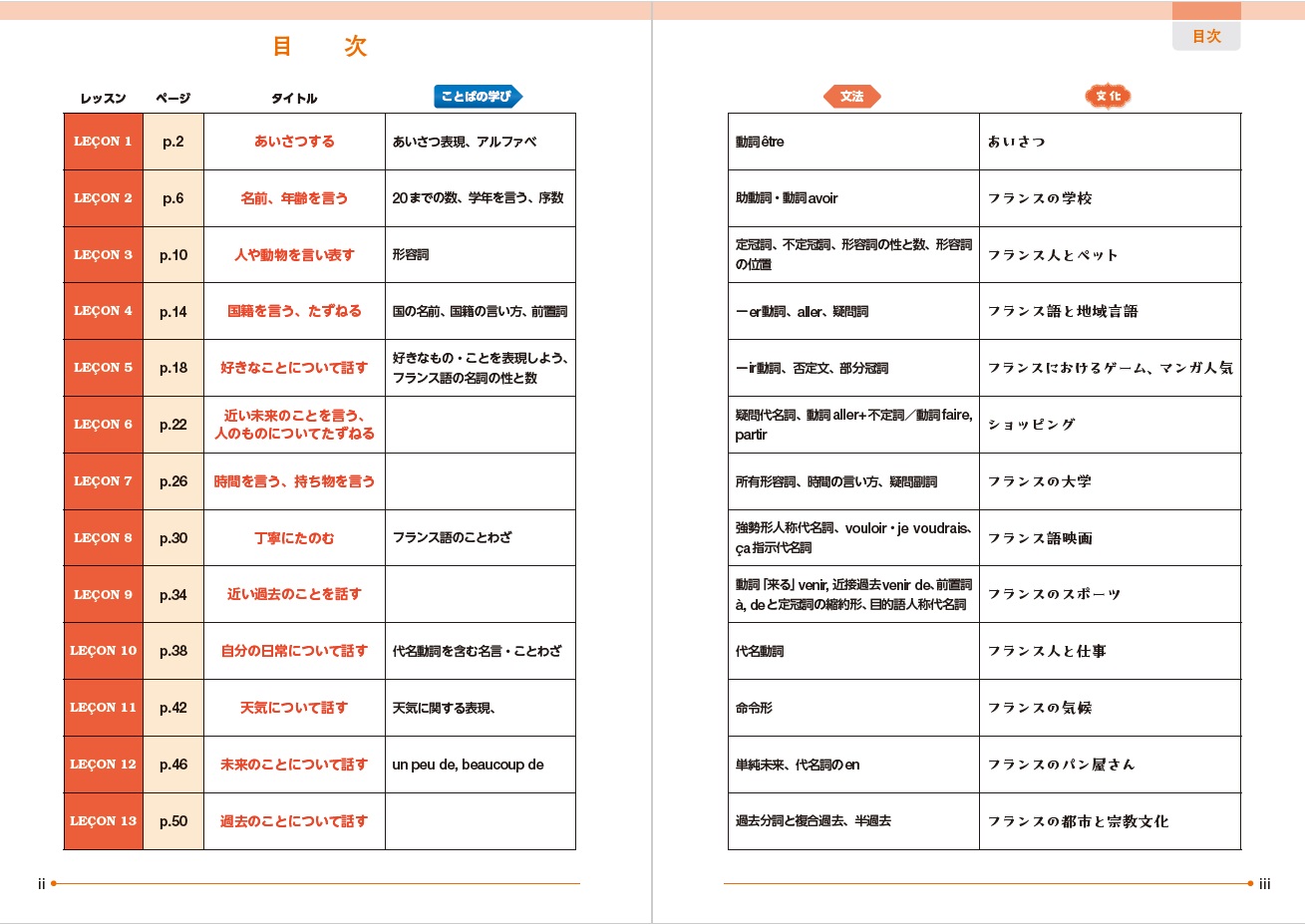Select the 目次 tab at top right
Screen dimensions: 1305x924
coord(1206,36)
